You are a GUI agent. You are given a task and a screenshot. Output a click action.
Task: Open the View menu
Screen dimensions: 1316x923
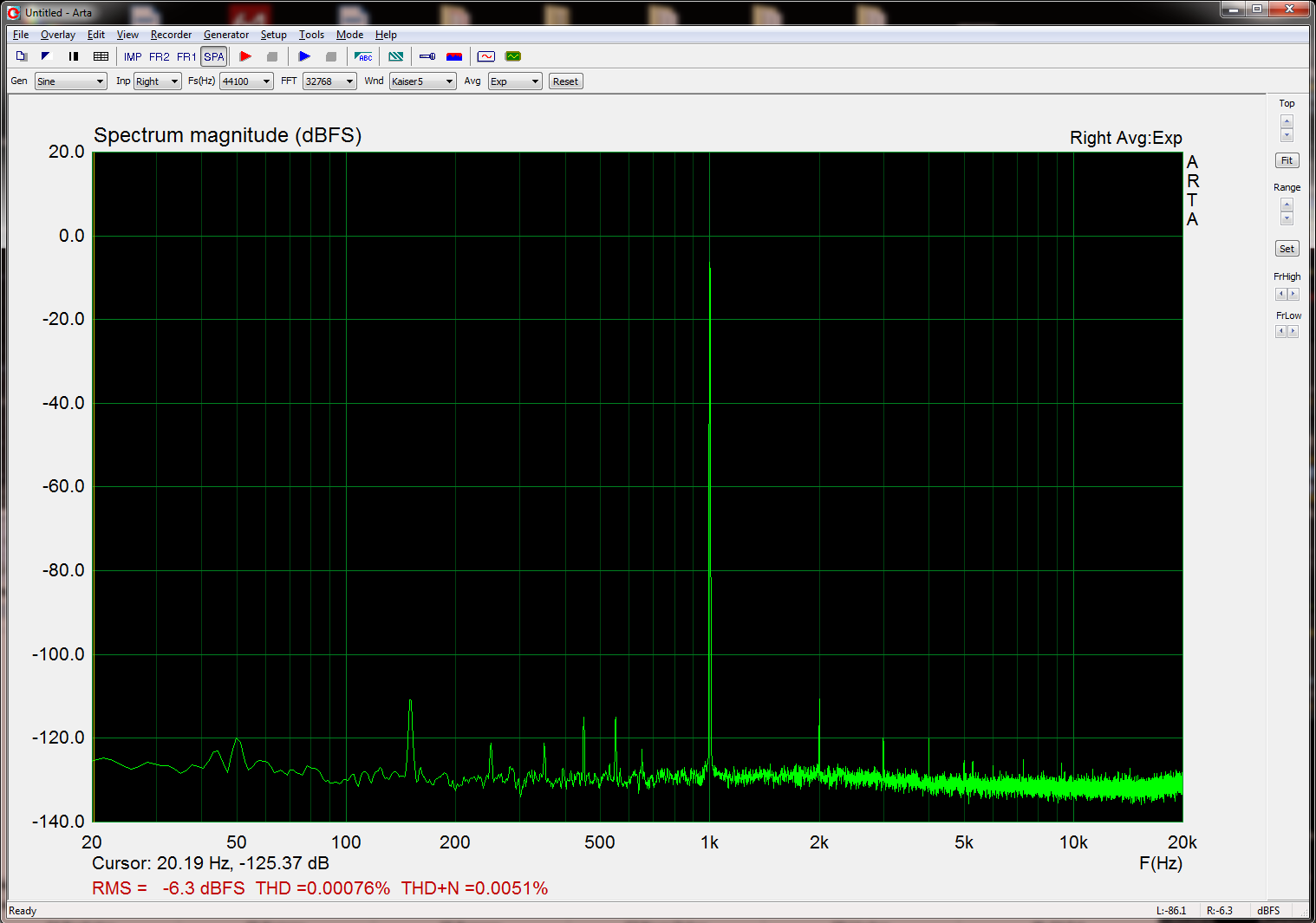pyautogui.click(x=127, y=35)
